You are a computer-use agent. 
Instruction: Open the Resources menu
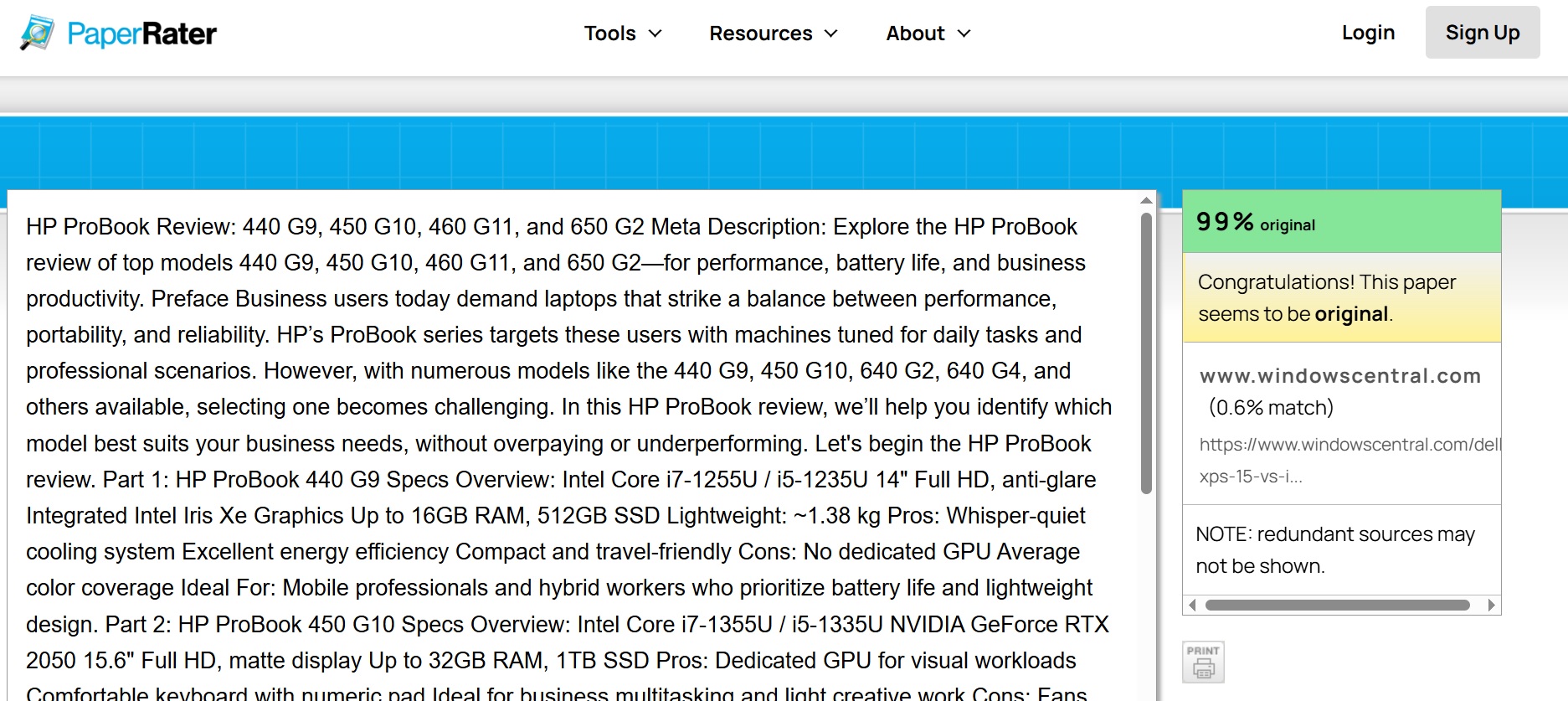pos(774,34)
